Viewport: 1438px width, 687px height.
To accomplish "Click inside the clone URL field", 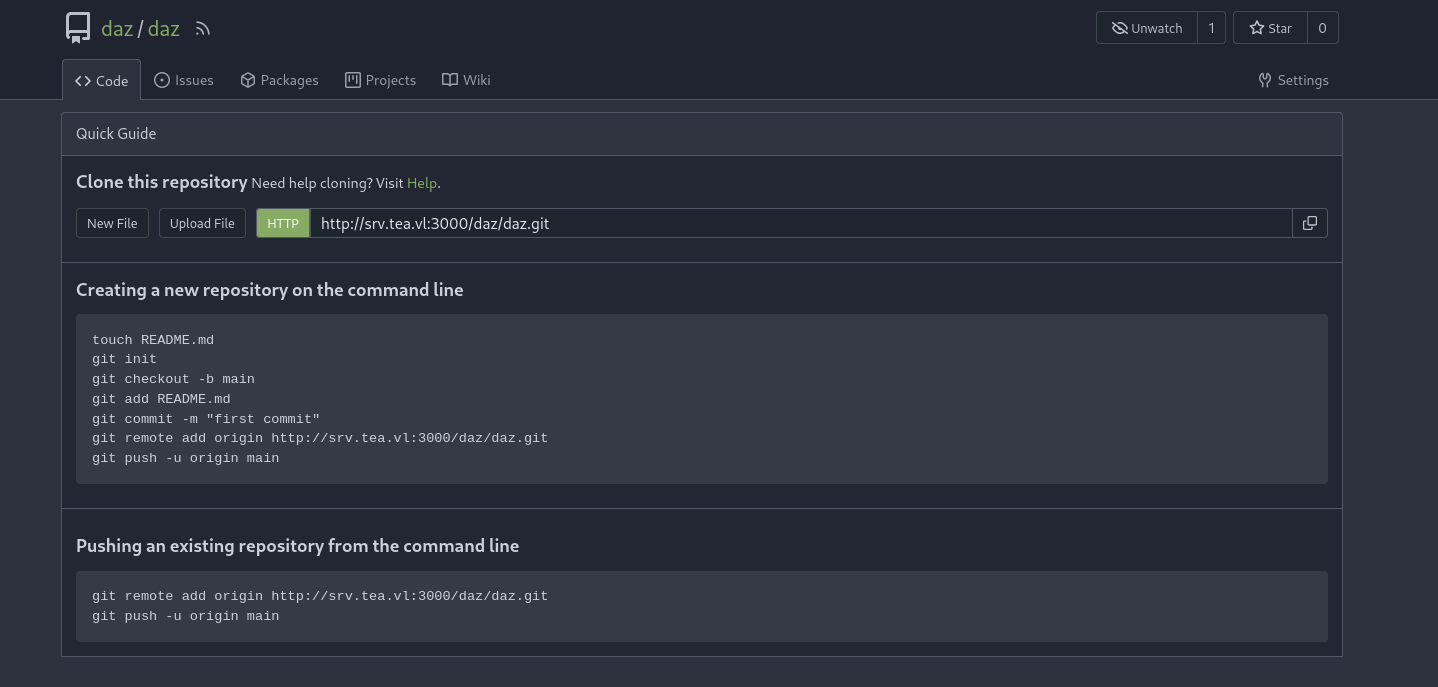I will (x=800, y=223).
